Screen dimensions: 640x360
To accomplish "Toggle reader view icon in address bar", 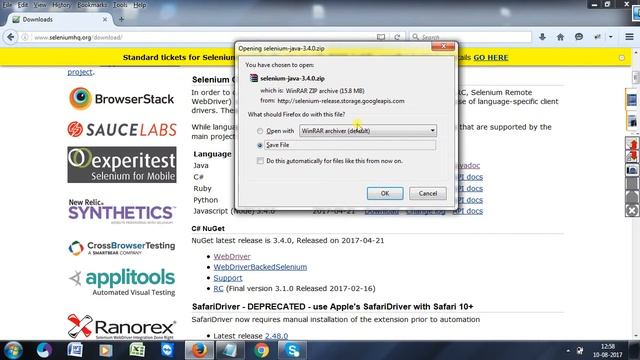I will click(381, 37).
